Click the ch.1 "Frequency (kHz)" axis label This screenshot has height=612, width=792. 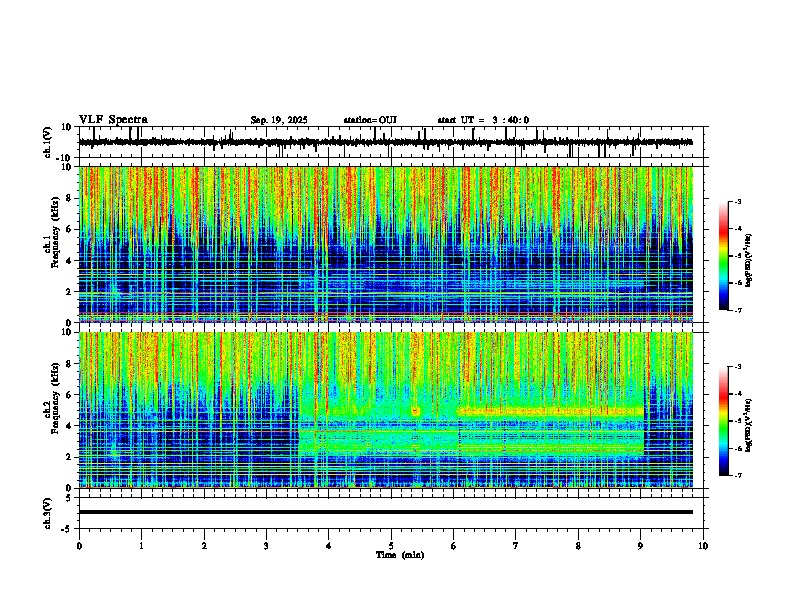(55, 232)
